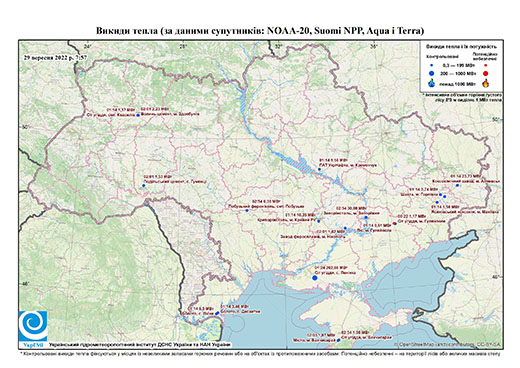Click the map title mentioning NOAA-20
Screen dimensions: 520x368
(260, 31)
